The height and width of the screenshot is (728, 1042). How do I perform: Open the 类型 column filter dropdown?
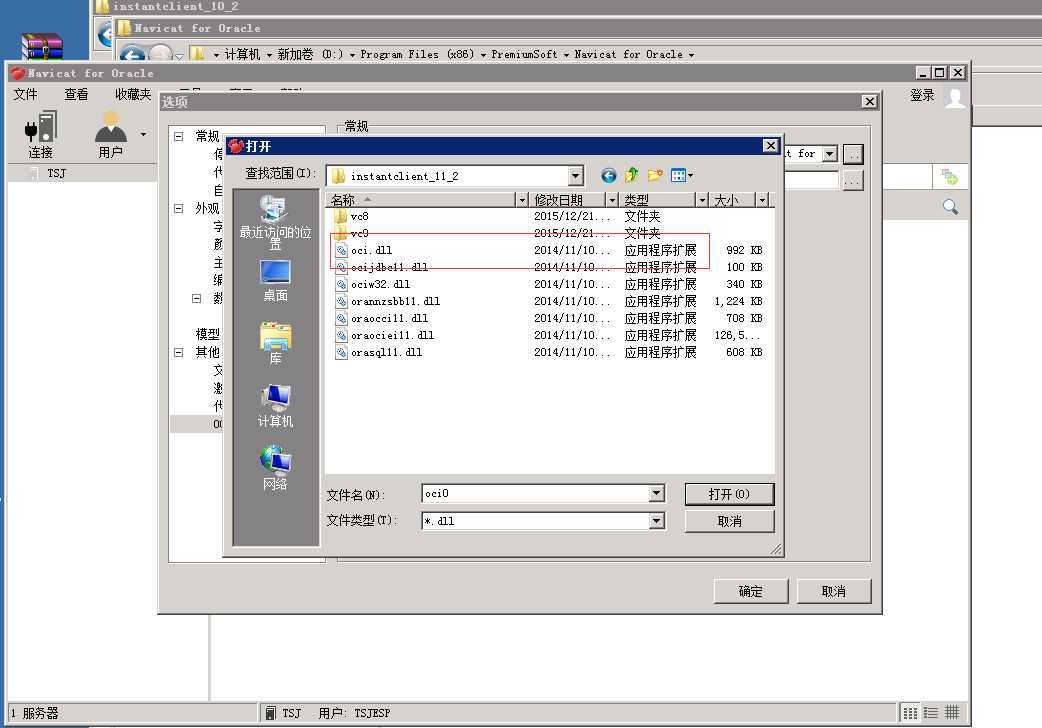[702, 199]
